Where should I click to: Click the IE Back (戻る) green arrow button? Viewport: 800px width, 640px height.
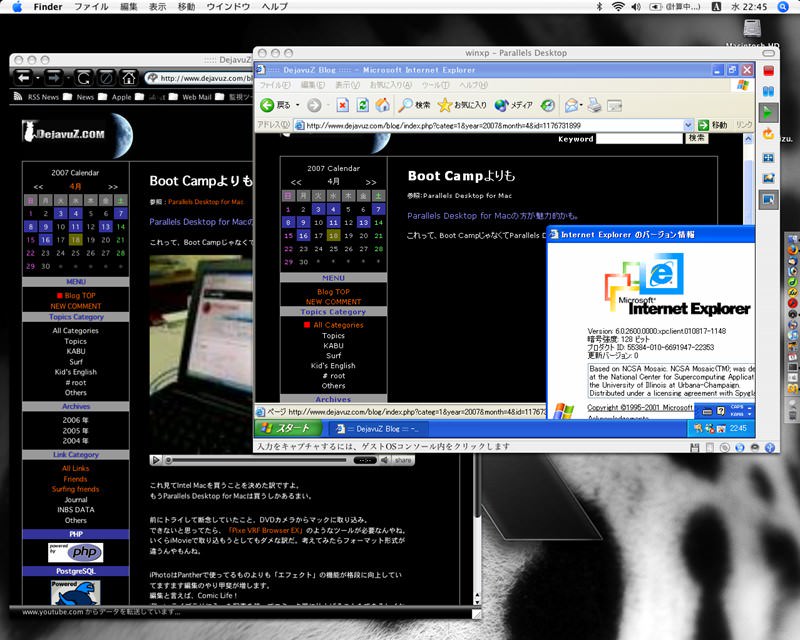pos(267,105)
